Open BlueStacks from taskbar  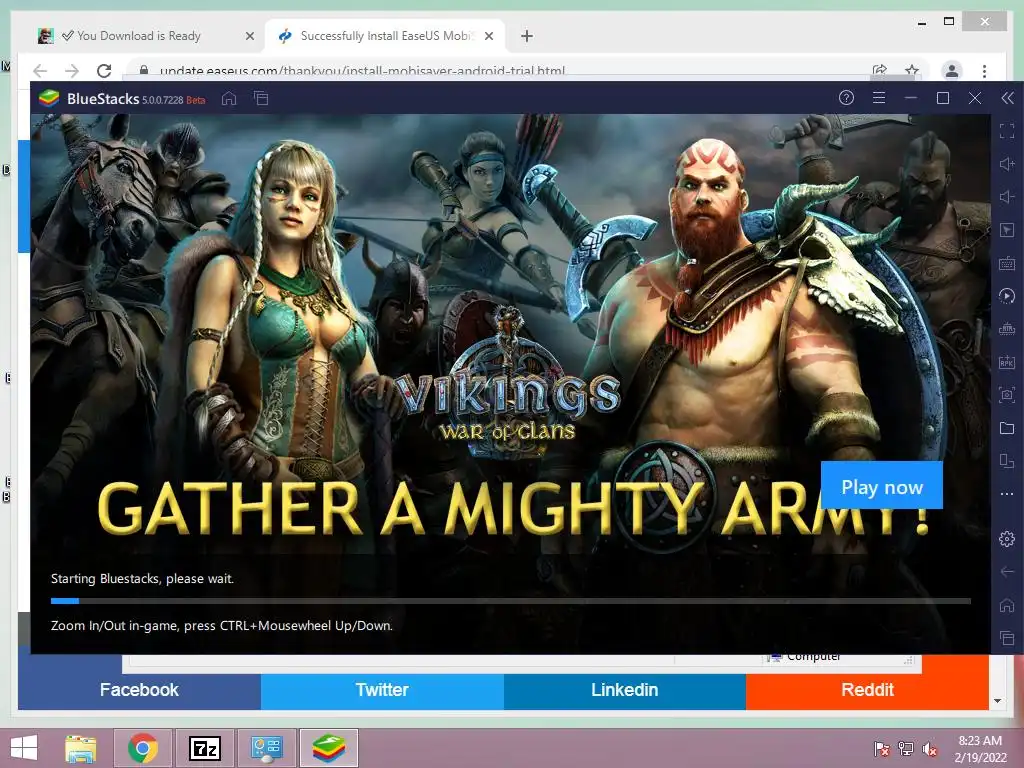click(328, 748)
